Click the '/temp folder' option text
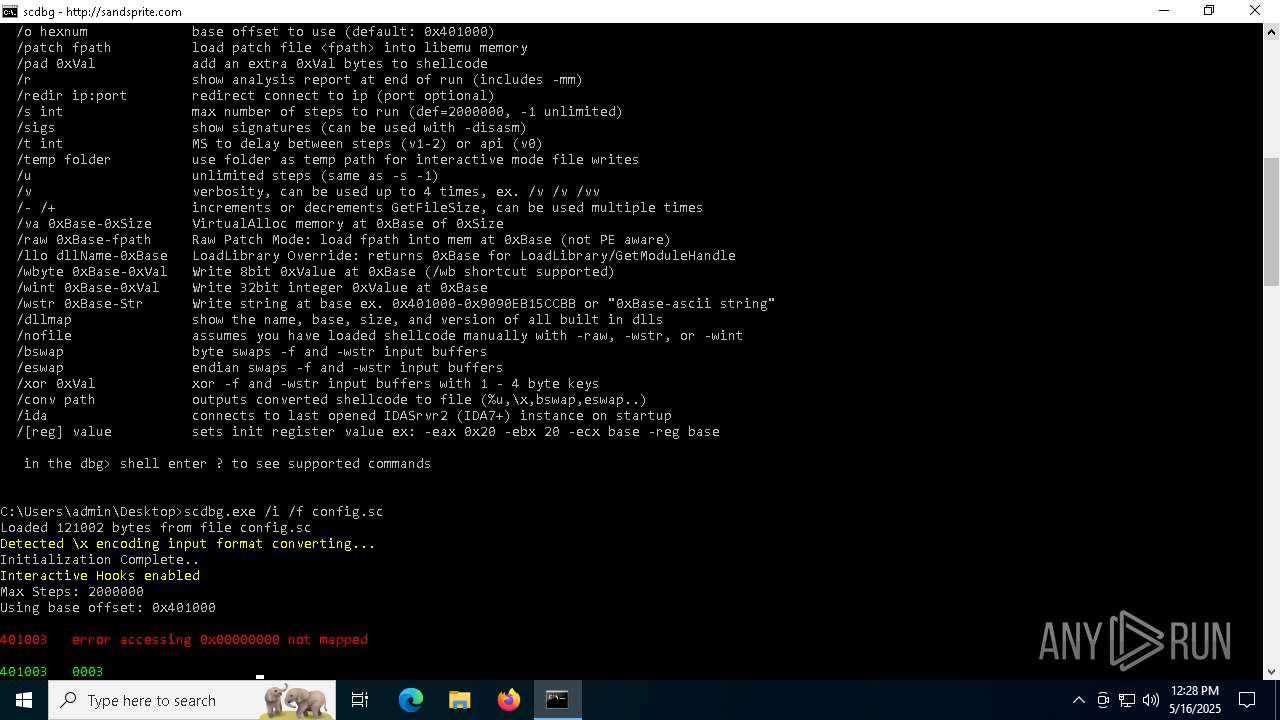 [64, 160]
